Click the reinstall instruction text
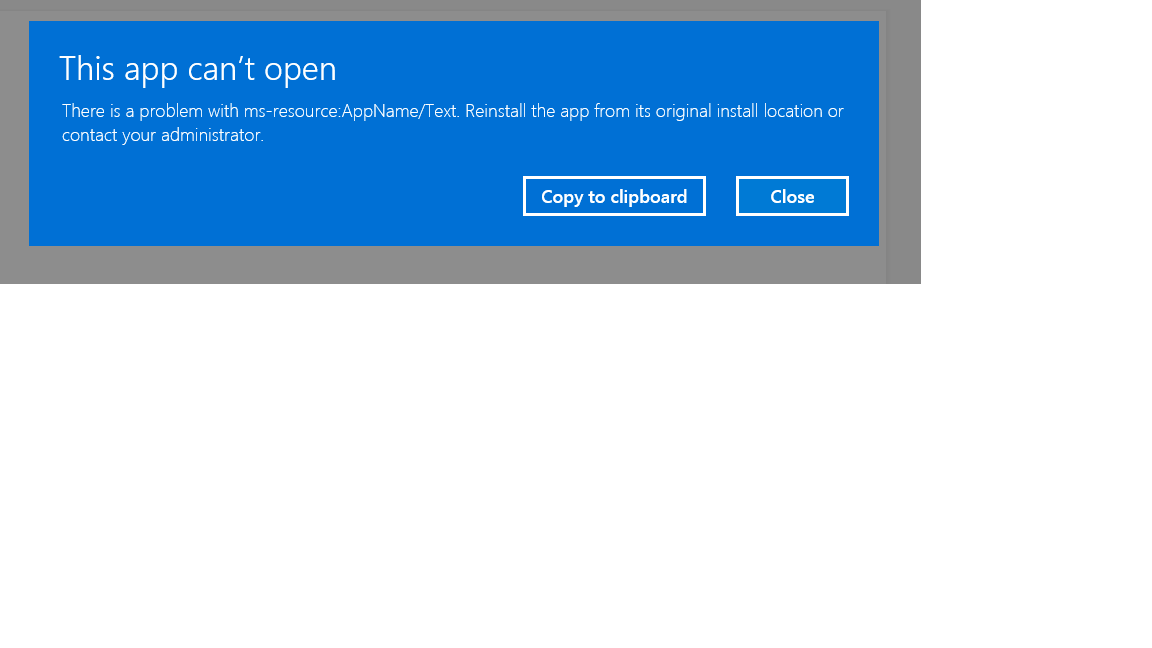 650,111
